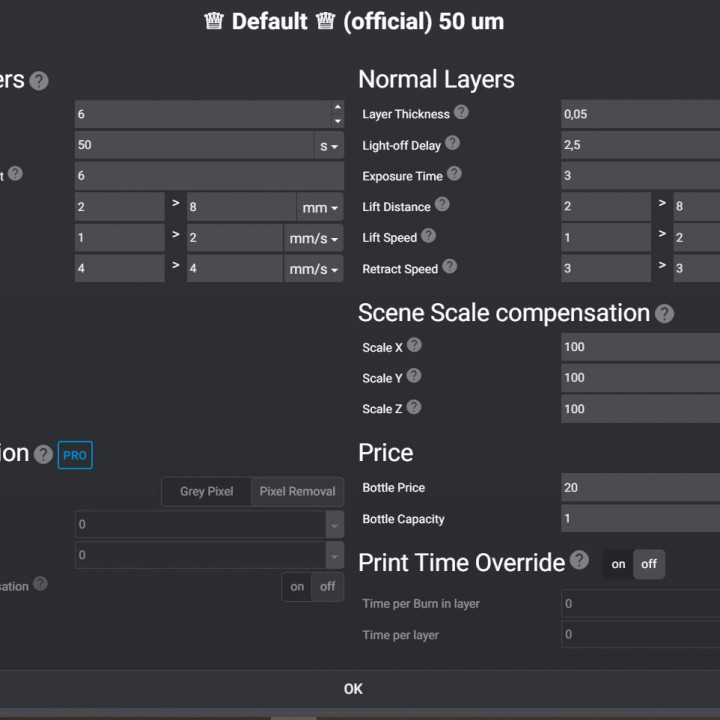
Task: Expand the first mm/s unit dropdown
Action: tap(314, 239)
